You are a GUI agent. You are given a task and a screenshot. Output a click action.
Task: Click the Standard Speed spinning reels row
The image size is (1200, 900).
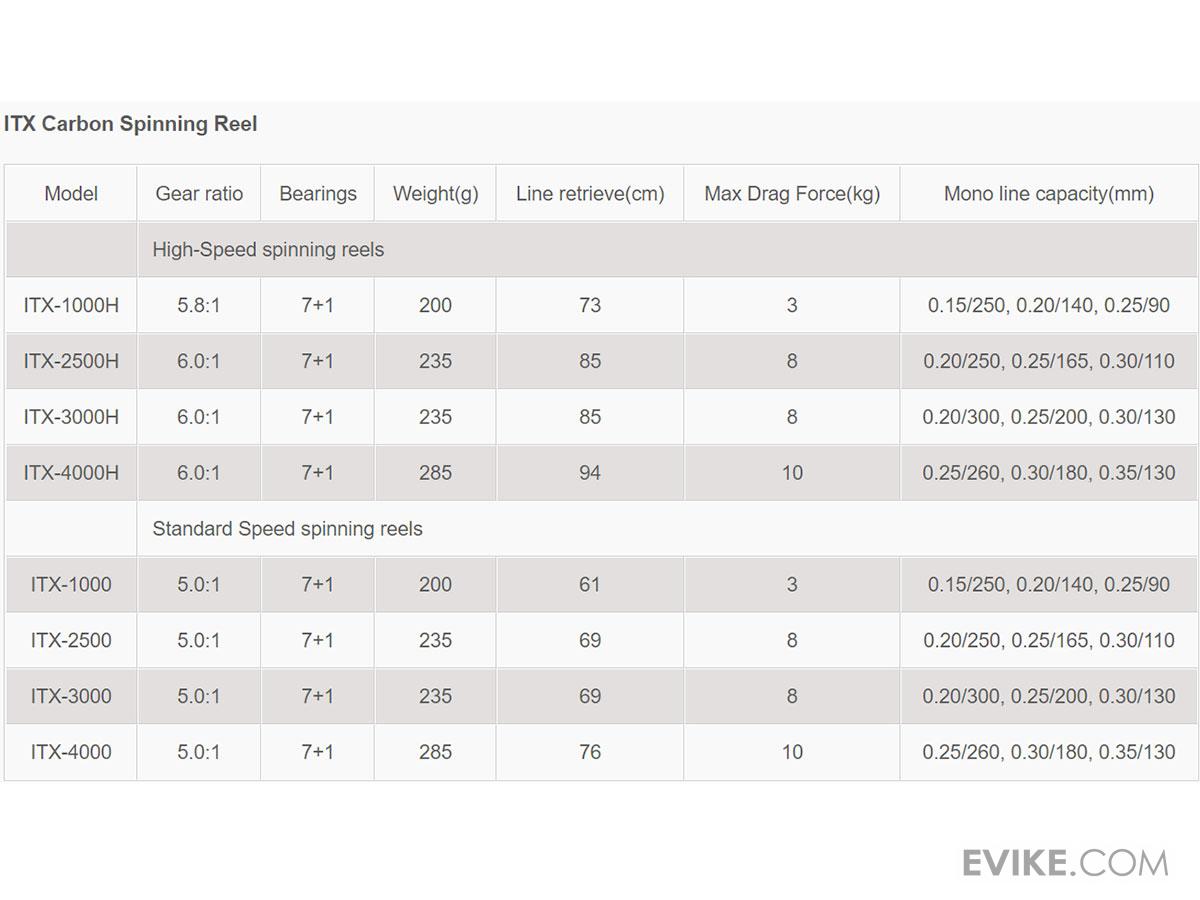tap(287, 529)
